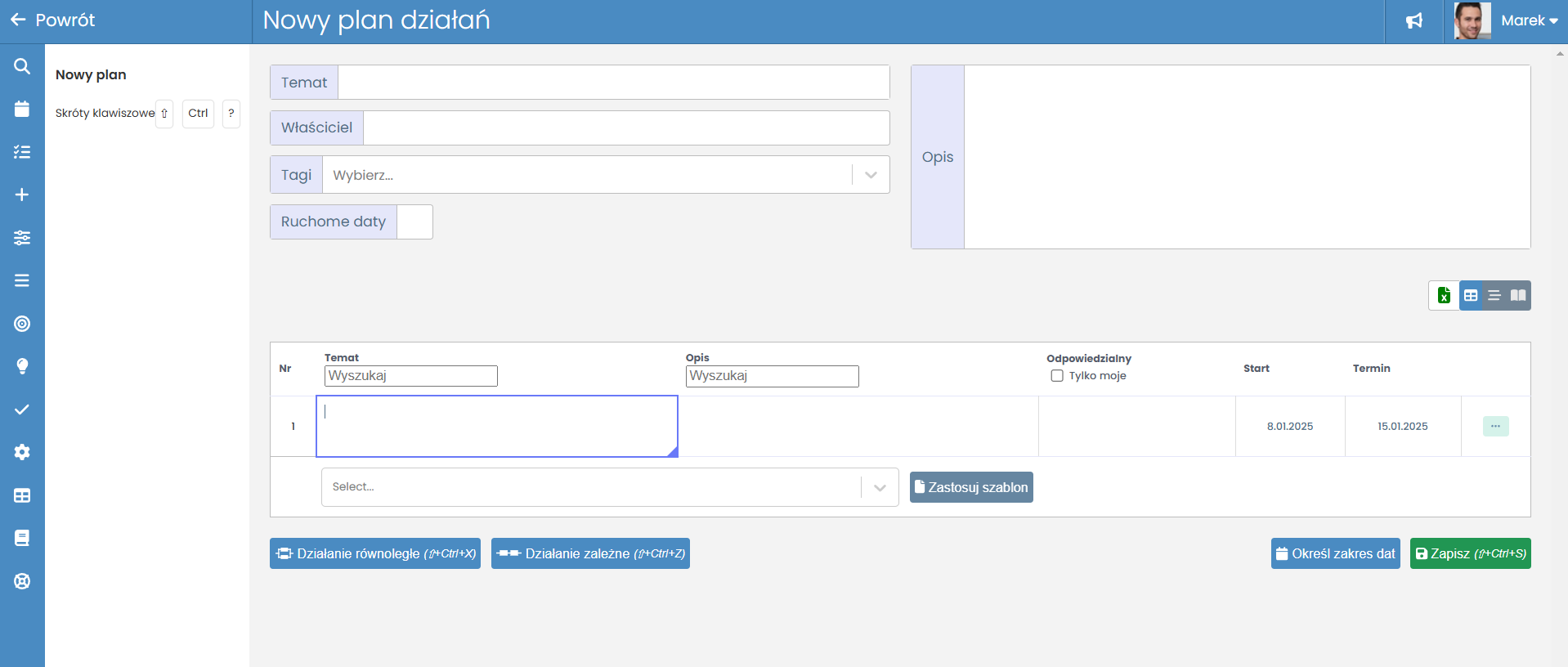Click the megaphone announcements icon
Screen dimensions: 1568x667
(x=1414, y=21)
